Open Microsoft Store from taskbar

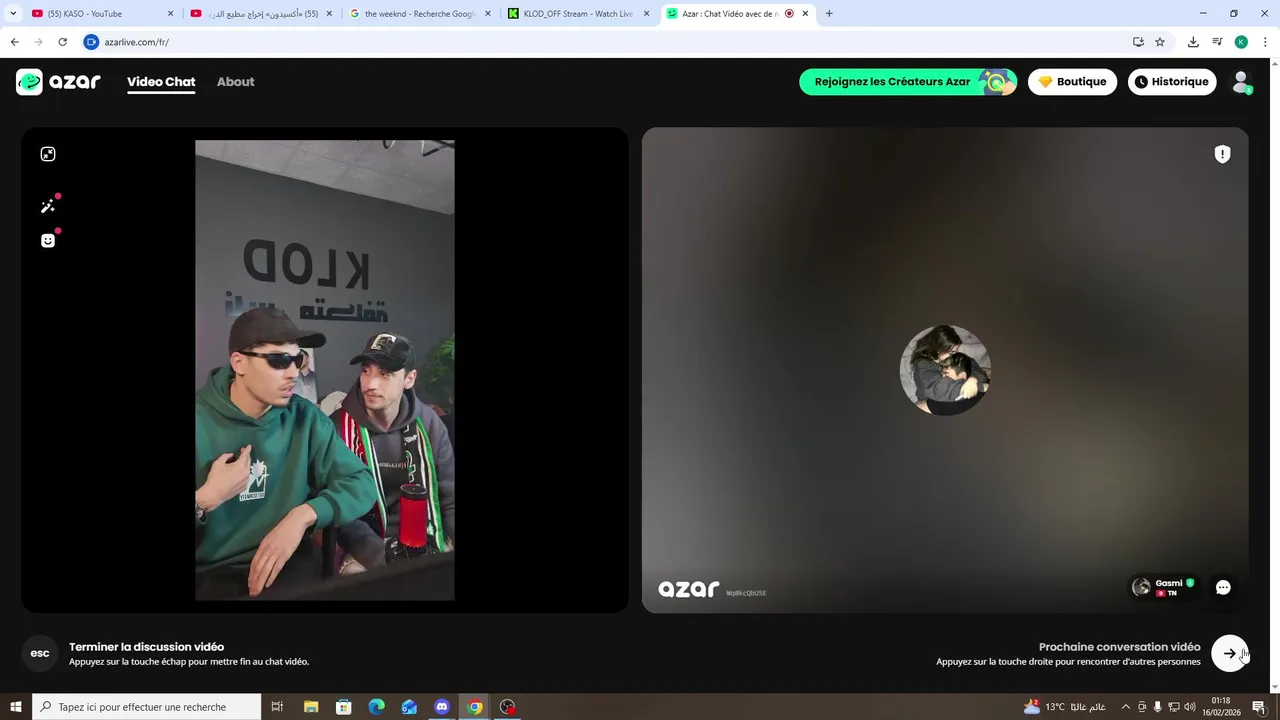(x=343, y=707)
